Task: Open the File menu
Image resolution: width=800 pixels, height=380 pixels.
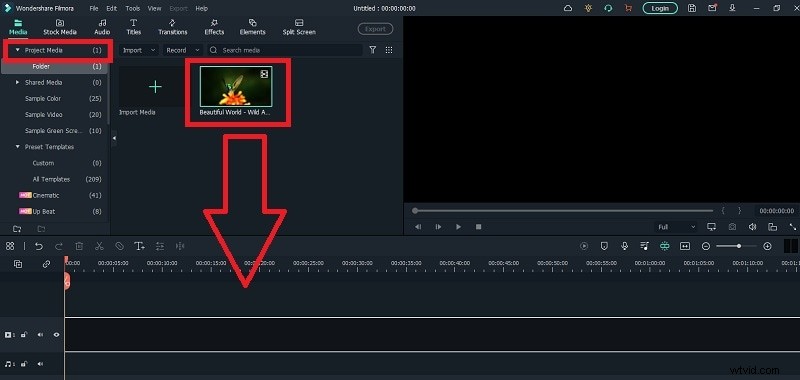Action: [x=94, y=9]
